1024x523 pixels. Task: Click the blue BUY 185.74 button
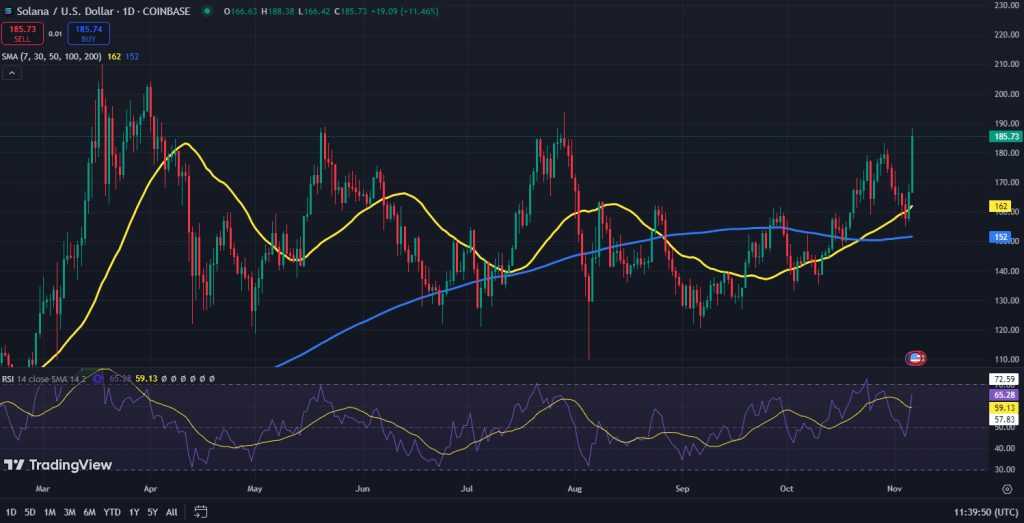tap(88, 33)
